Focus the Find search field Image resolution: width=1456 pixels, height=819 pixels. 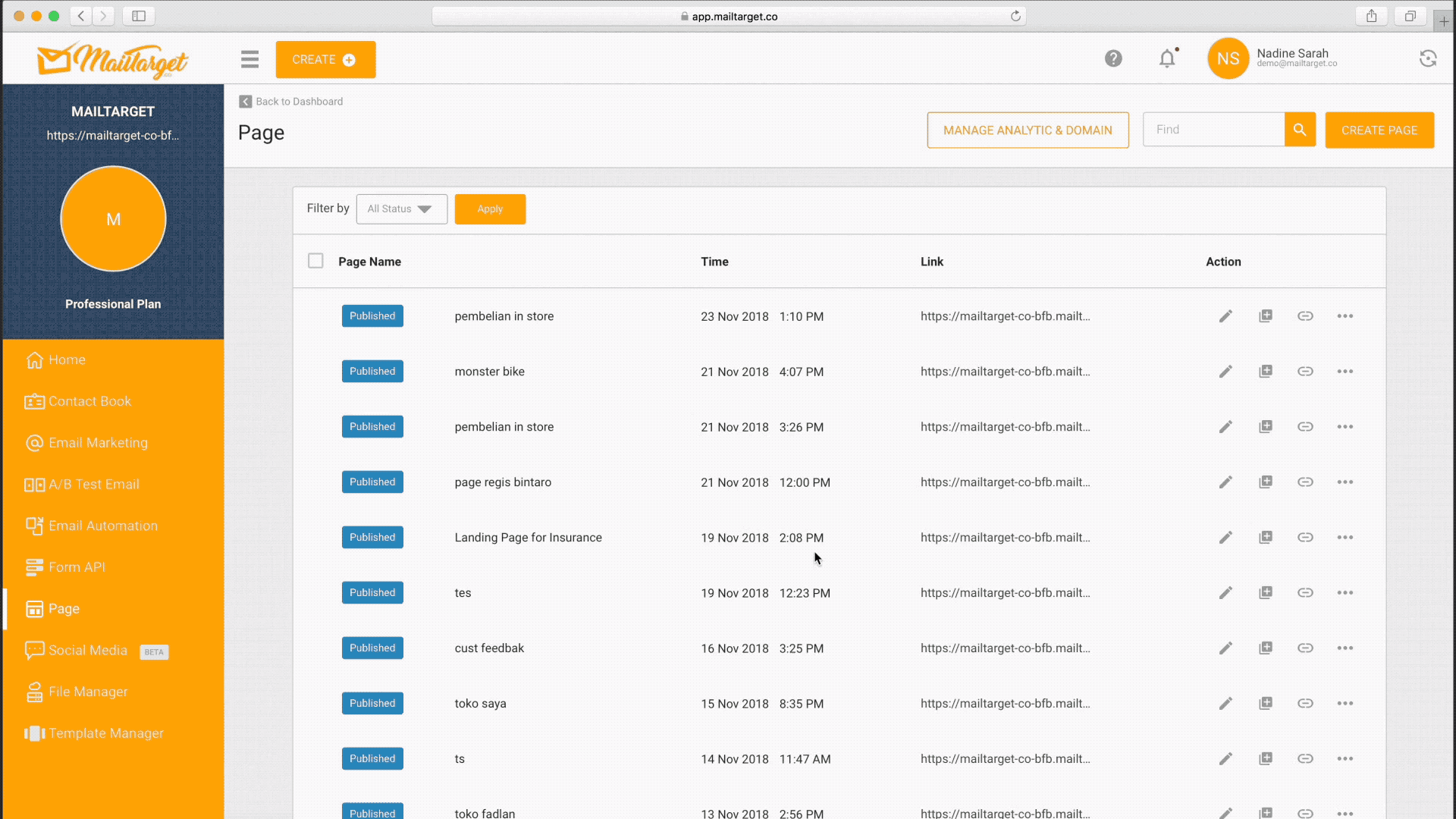click(1213, 130)
